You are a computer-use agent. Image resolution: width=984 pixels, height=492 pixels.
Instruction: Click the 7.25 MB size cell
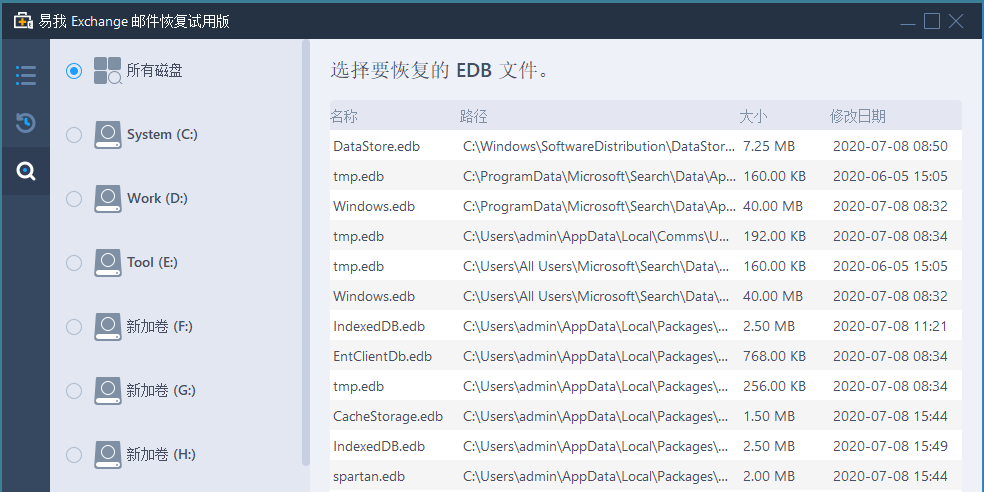tap(769, 146)
